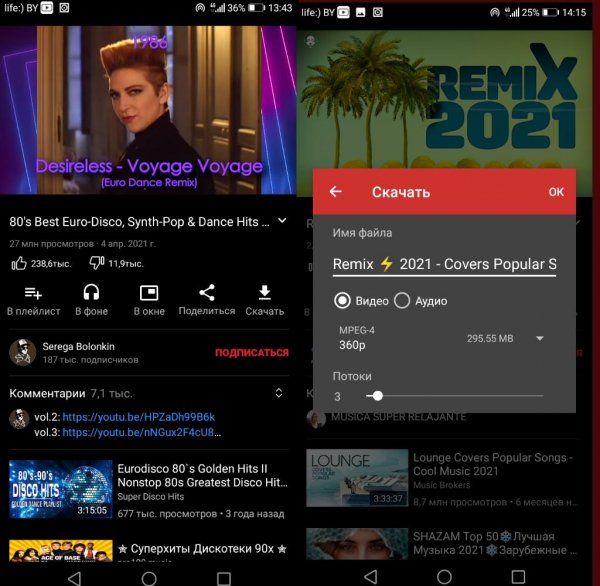Confirm download with OK
This screenshot has height=586, width=600.
pyautogui.click(x=556, y=192)
